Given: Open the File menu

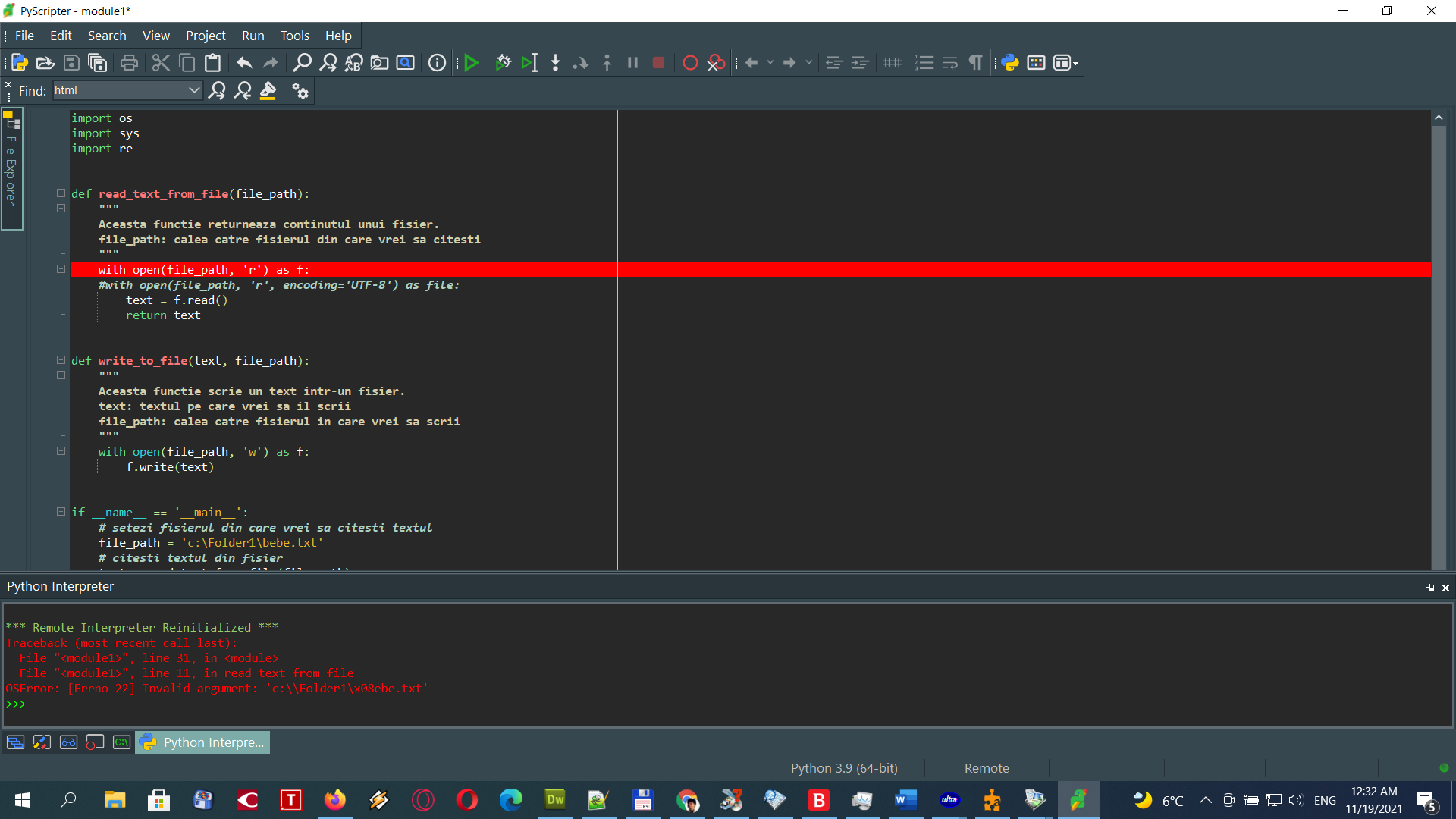Looking at the screenshot, I should (24, 36).
